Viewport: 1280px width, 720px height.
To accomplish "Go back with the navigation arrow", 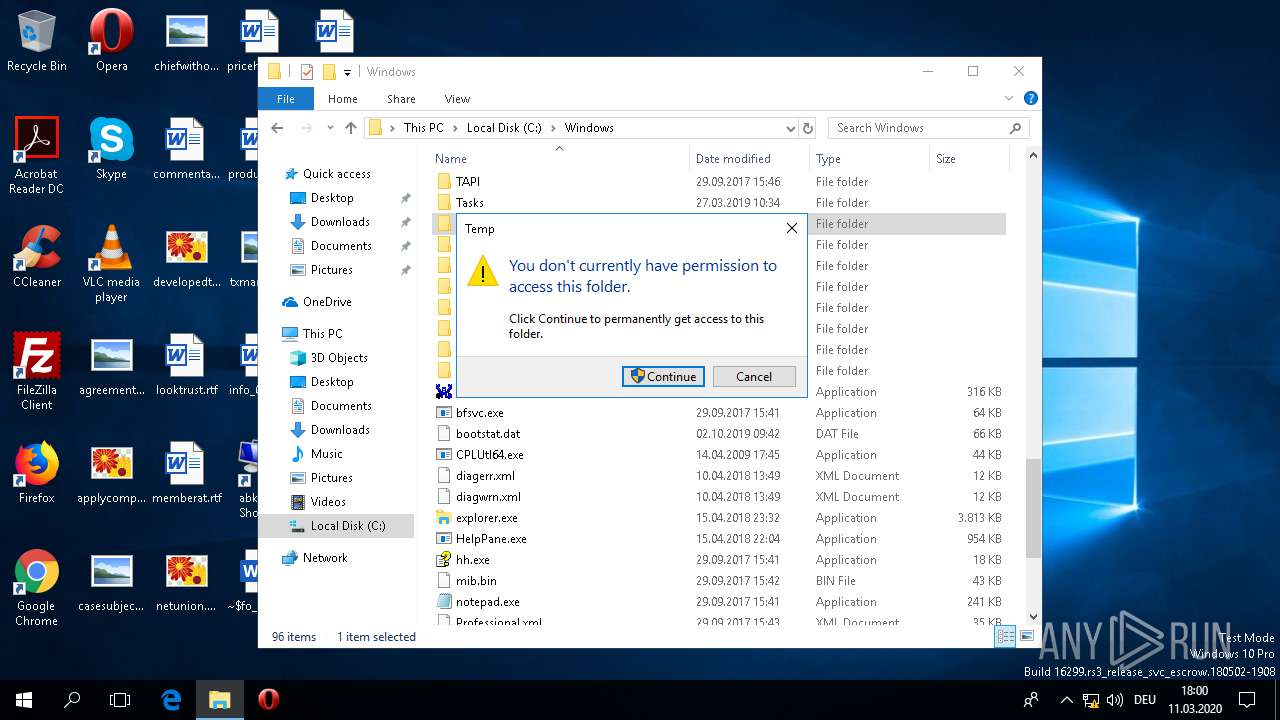I will coord(277,128).
